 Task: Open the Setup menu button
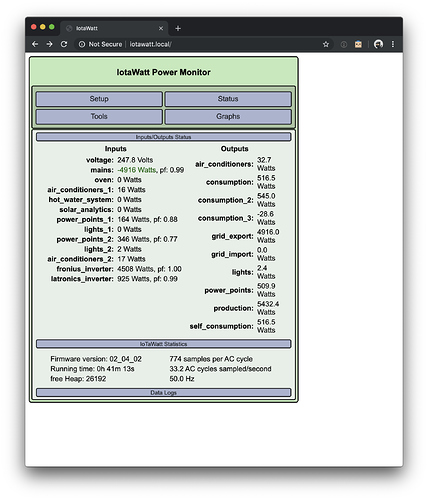tap(99, 99)
